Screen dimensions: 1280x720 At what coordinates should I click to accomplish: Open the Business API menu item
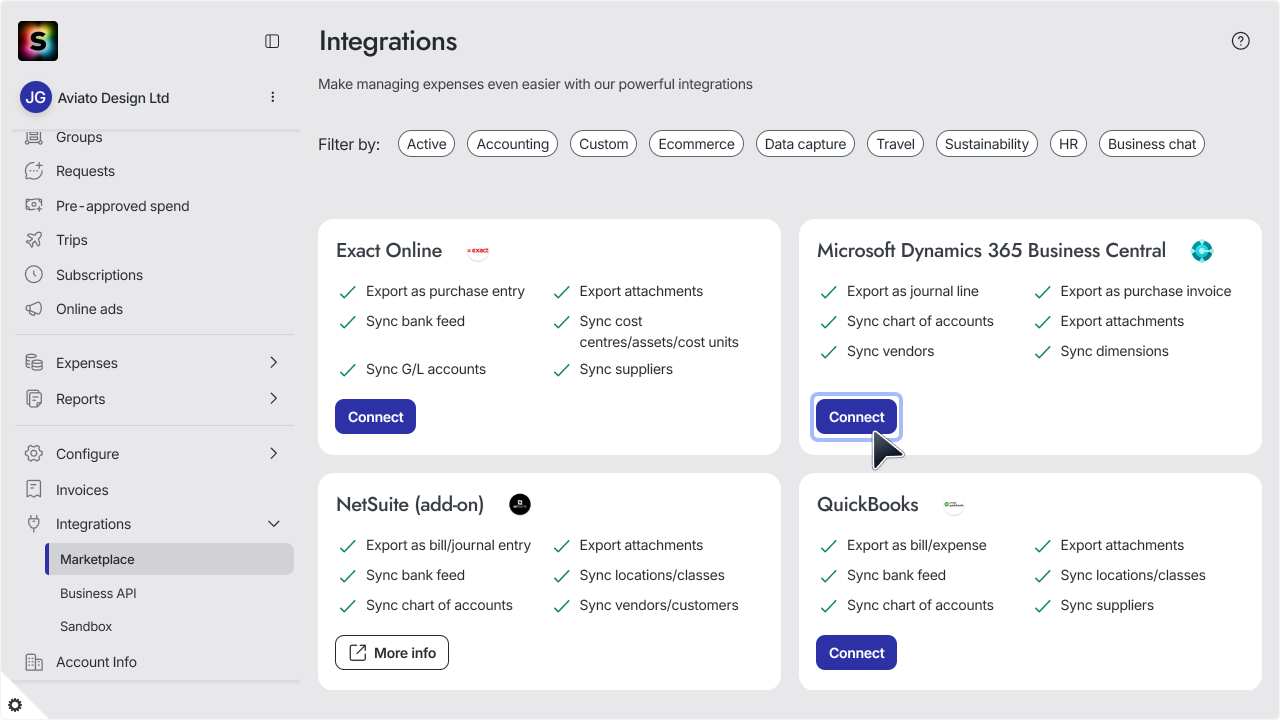(x=98, y=593)
